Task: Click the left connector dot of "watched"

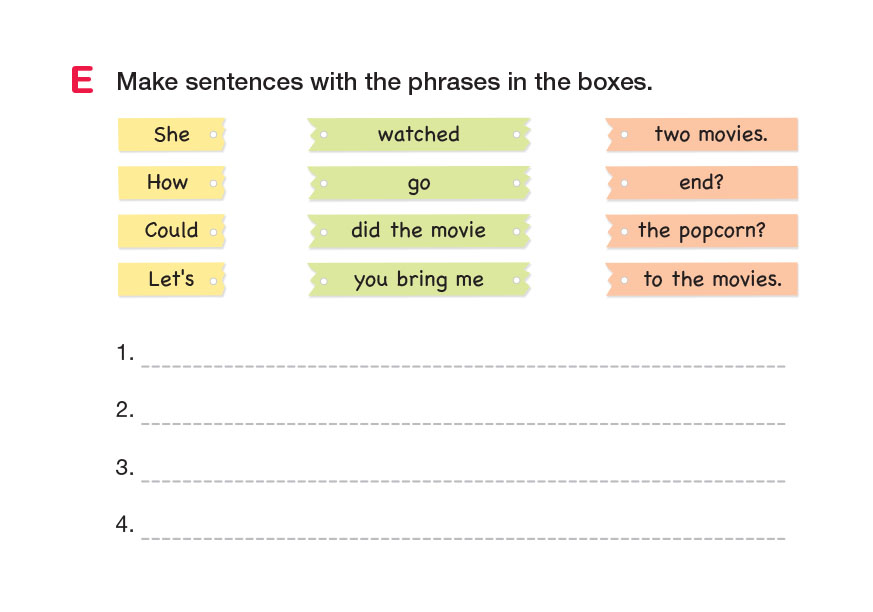Action: (x=323, y=135)
